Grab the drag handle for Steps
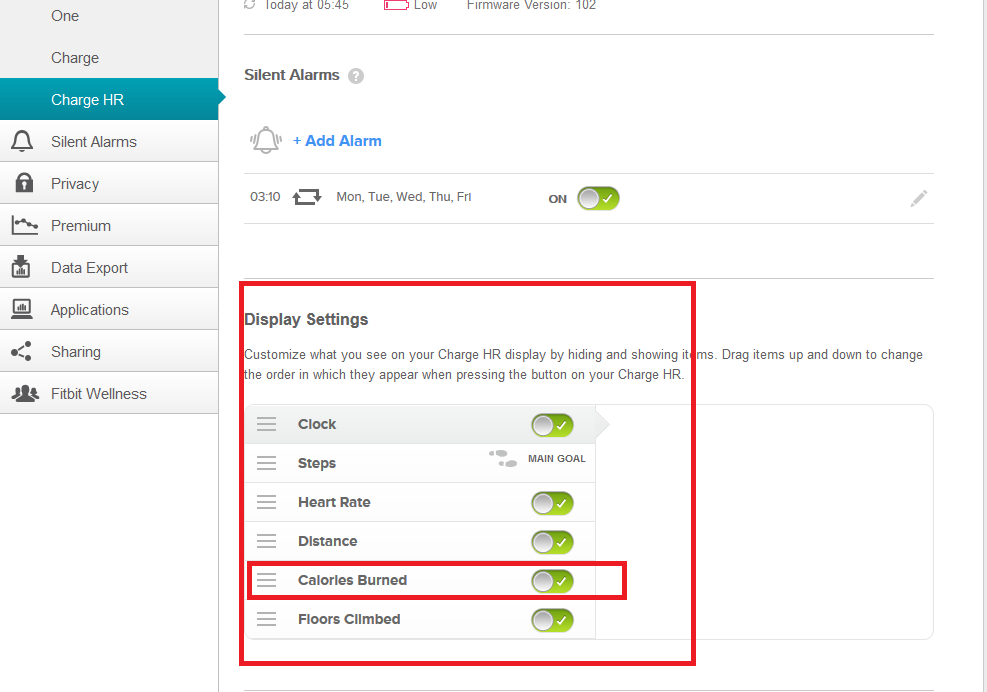 266,463
